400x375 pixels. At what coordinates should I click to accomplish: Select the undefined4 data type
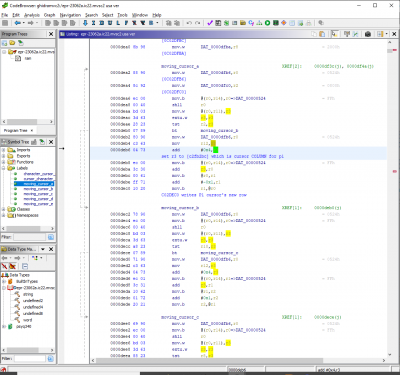(33, 307)
